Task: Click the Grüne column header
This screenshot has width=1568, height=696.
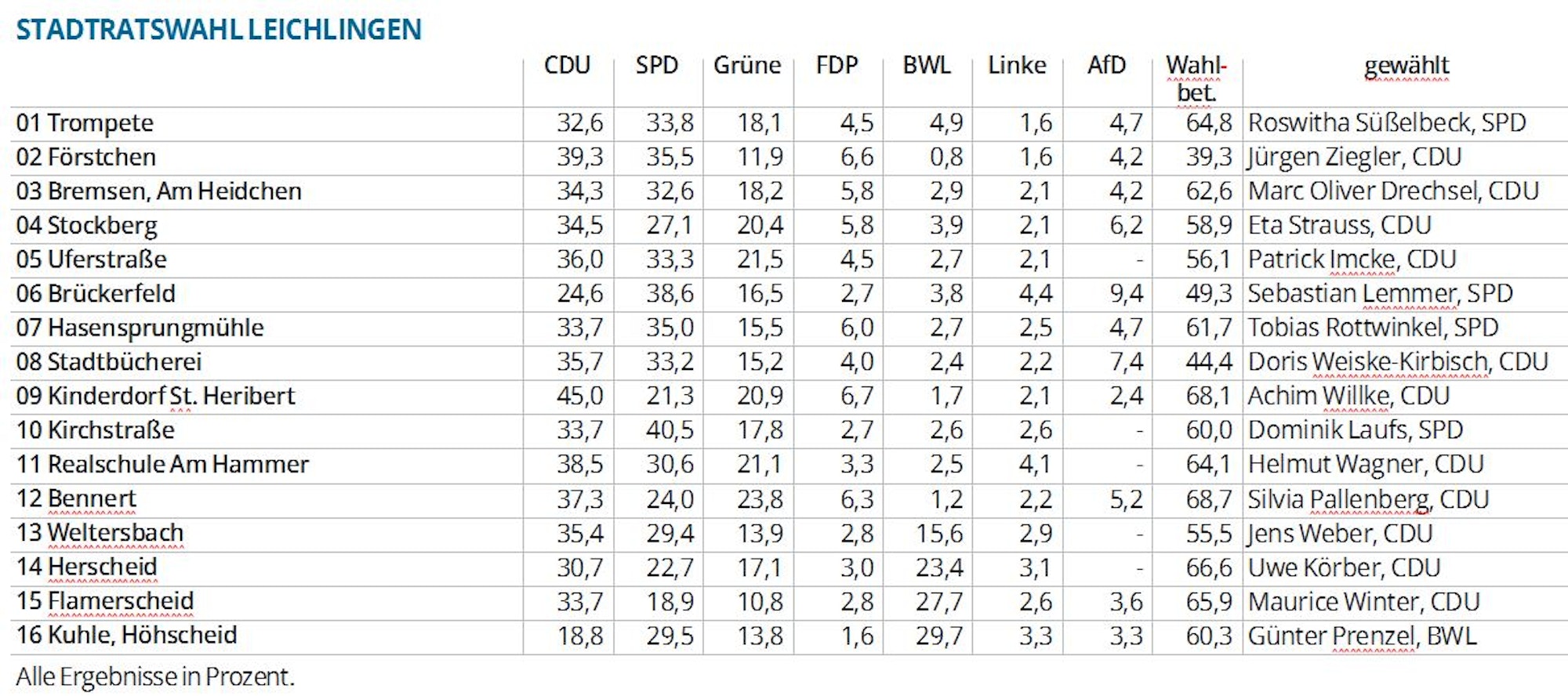Action: coord(747,65)
